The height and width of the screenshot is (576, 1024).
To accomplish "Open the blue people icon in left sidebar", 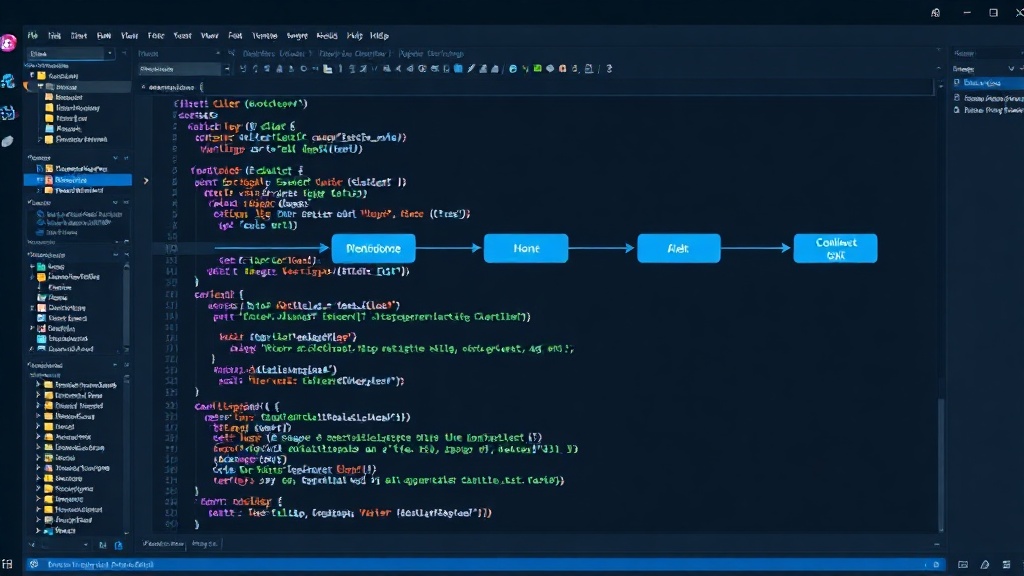I will tap(8, 81).
